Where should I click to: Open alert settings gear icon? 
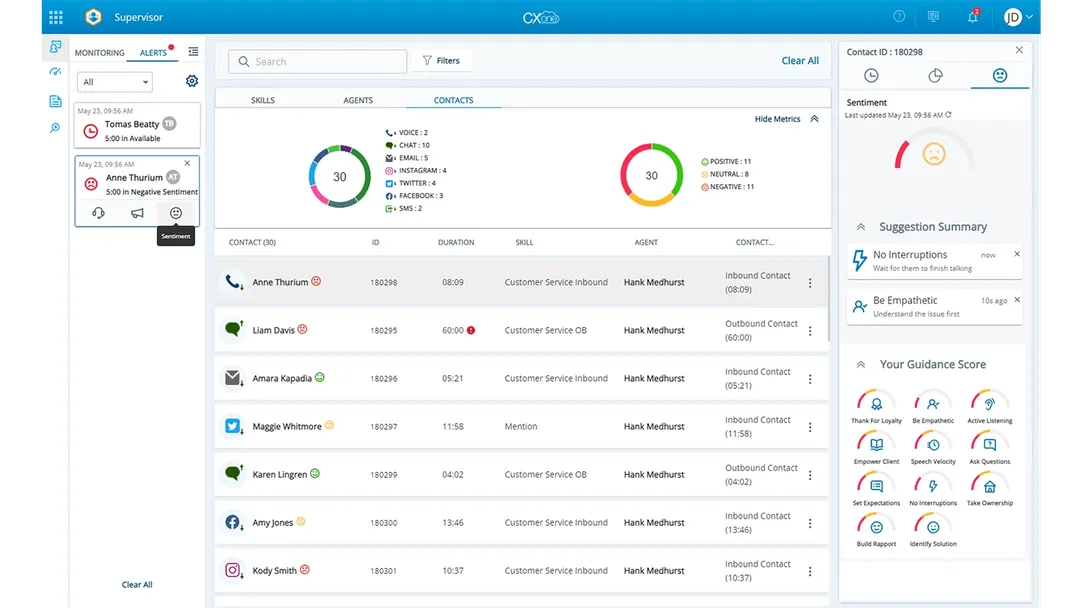(192, 81)
